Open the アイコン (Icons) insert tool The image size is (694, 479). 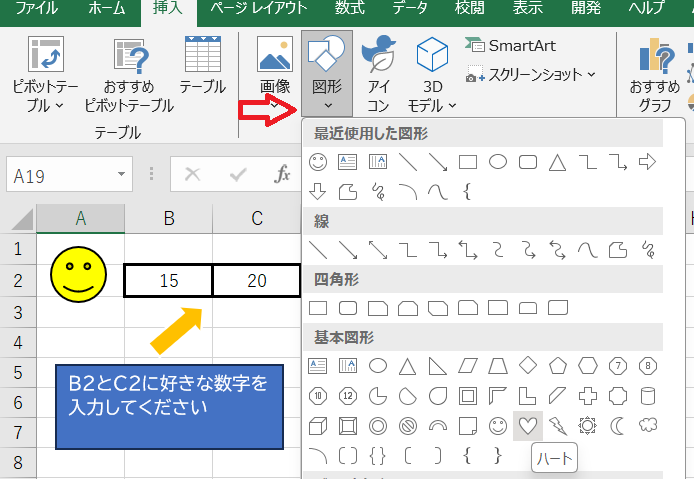379,72
